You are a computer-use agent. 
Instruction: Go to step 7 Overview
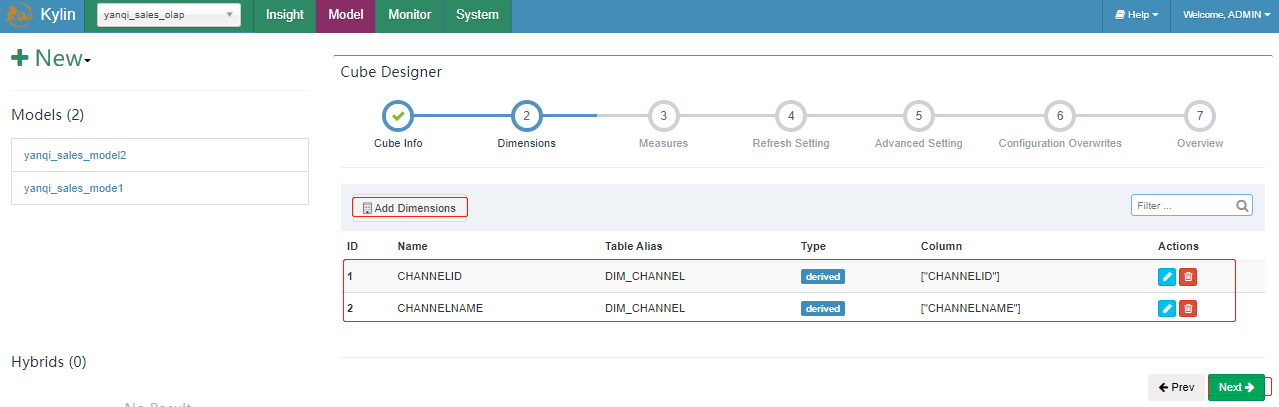point(1200,116)
